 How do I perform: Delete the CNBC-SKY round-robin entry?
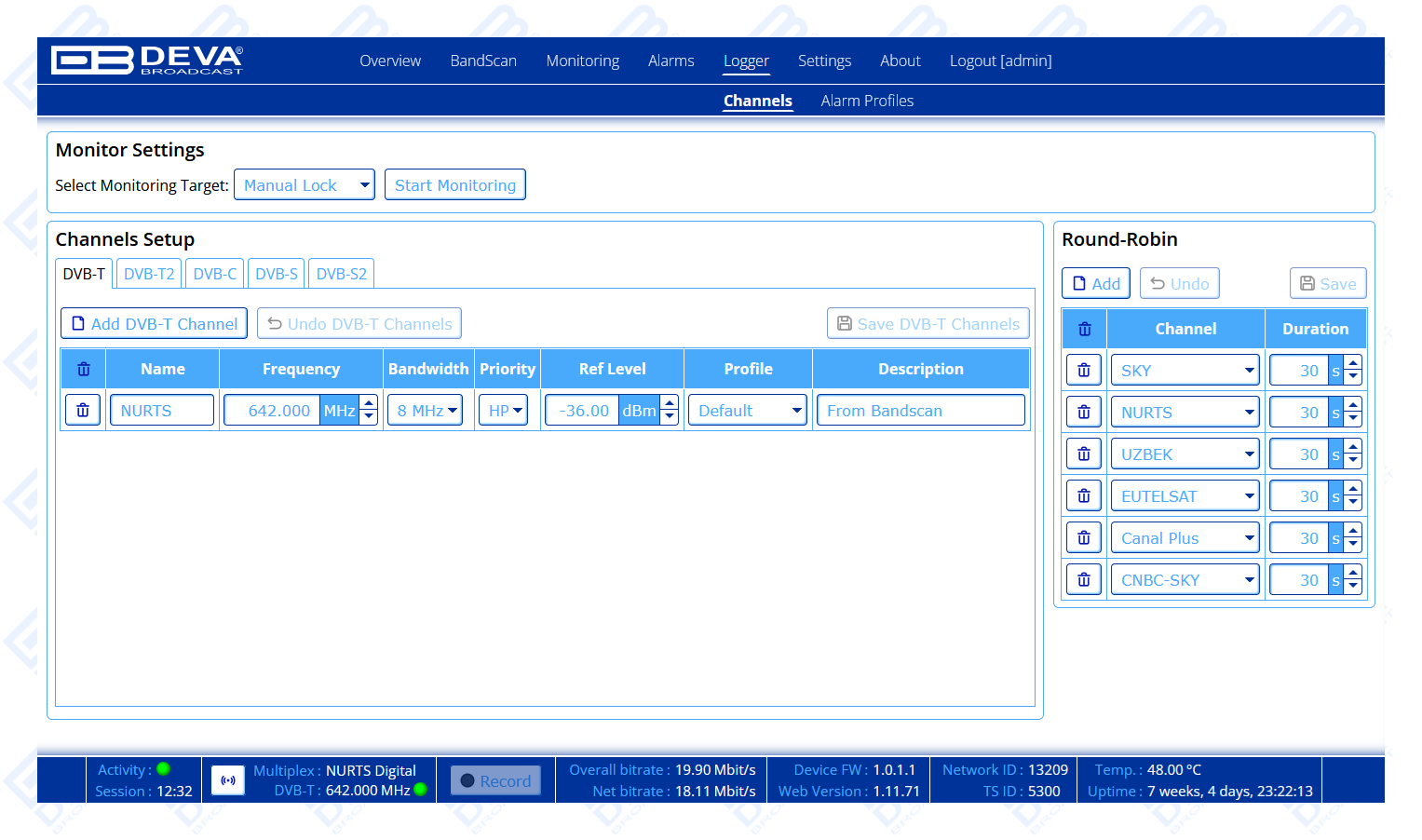[x=1084, y=579]
